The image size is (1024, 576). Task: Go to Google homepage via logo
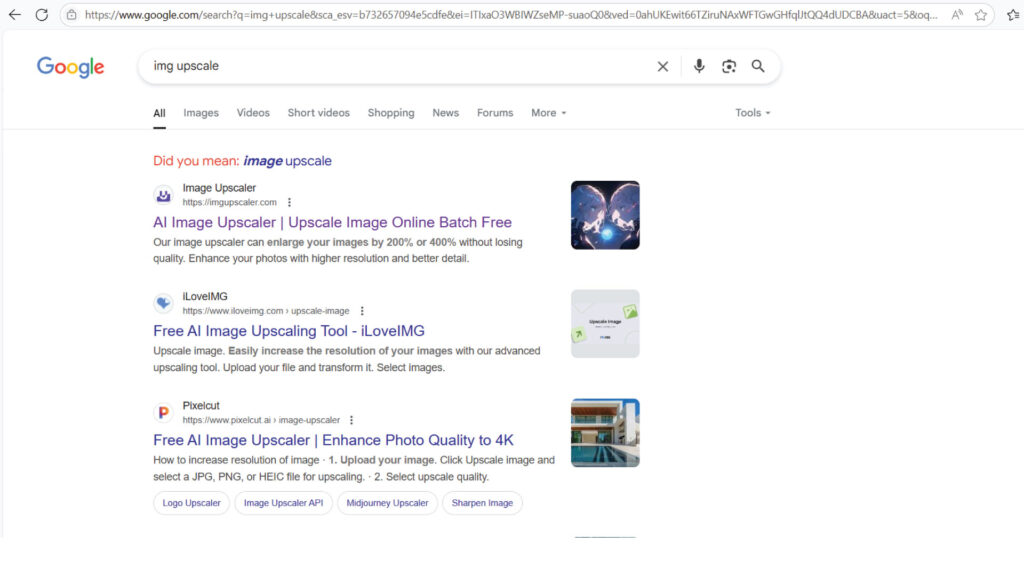coord(71,67)
